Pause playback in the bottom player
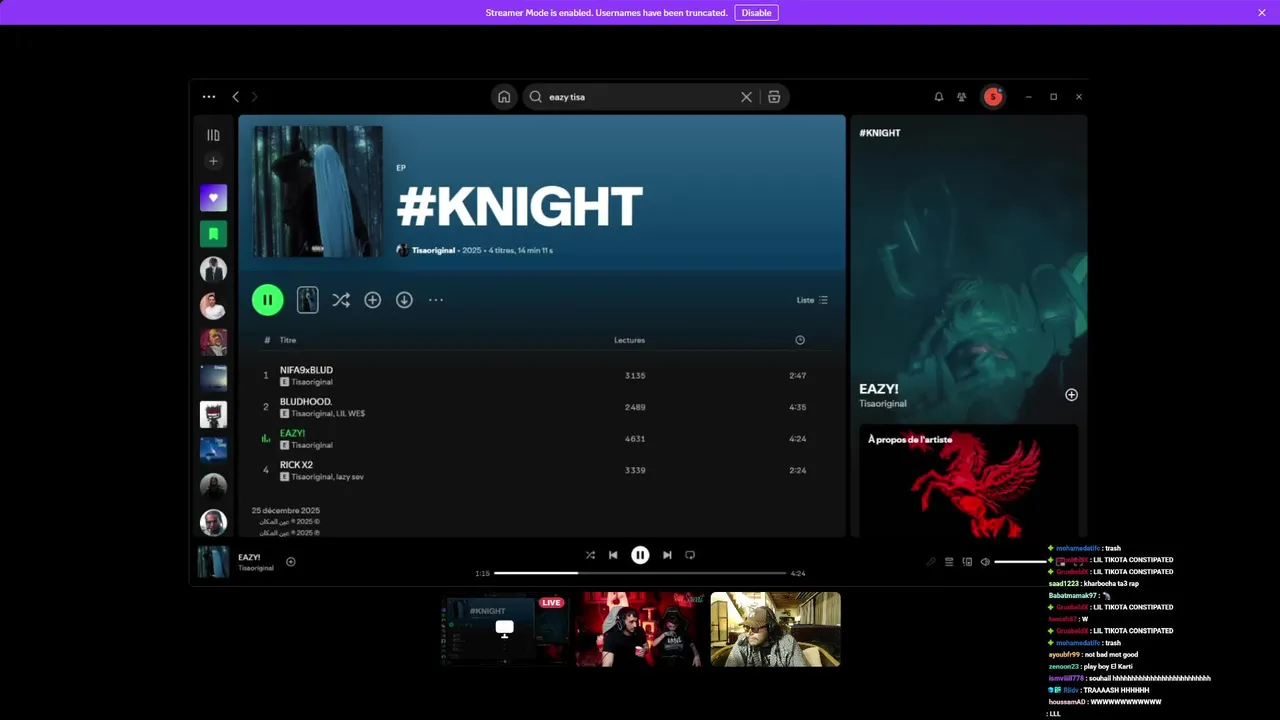The image size is (1280, 720). [x=640, y=555]
